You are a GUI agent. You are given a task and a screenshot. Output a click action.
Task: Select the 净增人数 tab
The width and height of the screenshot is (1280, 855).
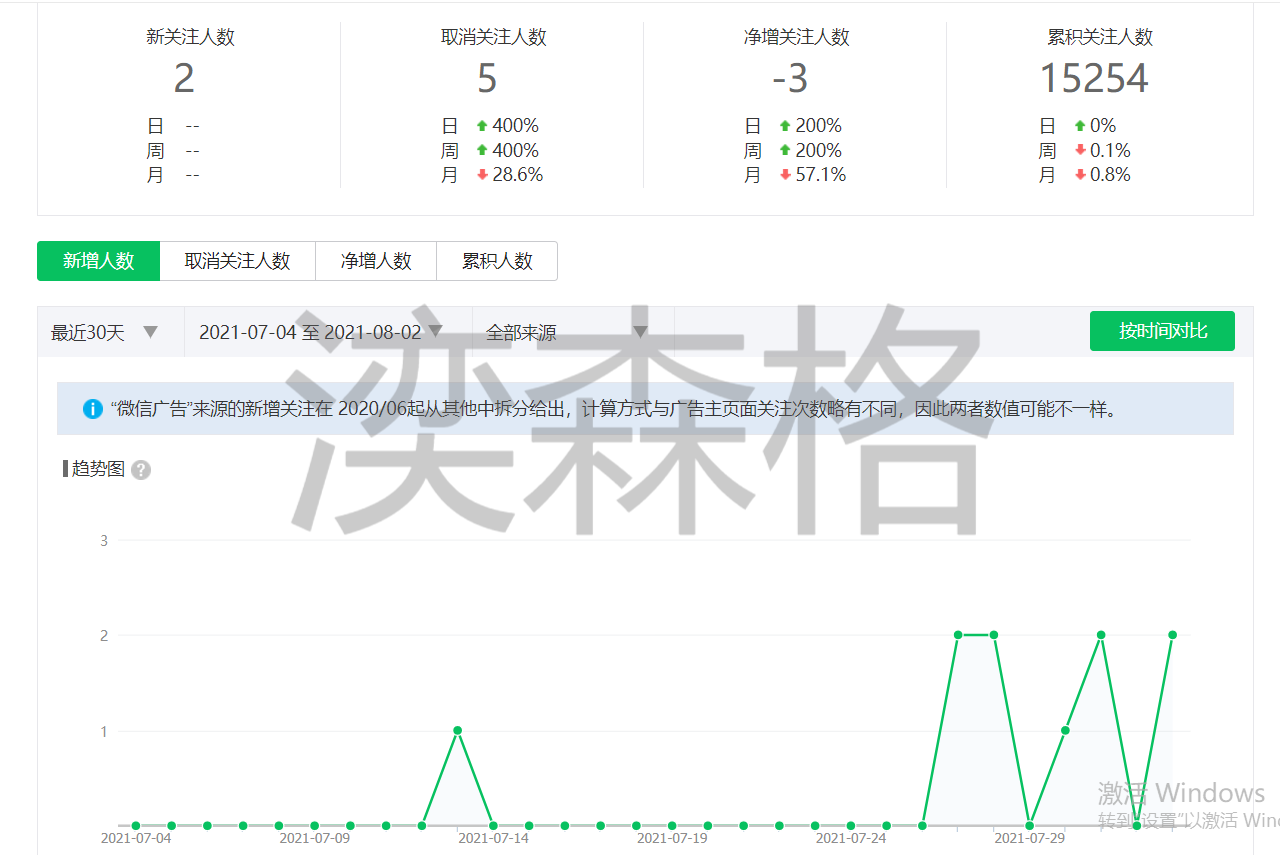[x=376, y=261]
